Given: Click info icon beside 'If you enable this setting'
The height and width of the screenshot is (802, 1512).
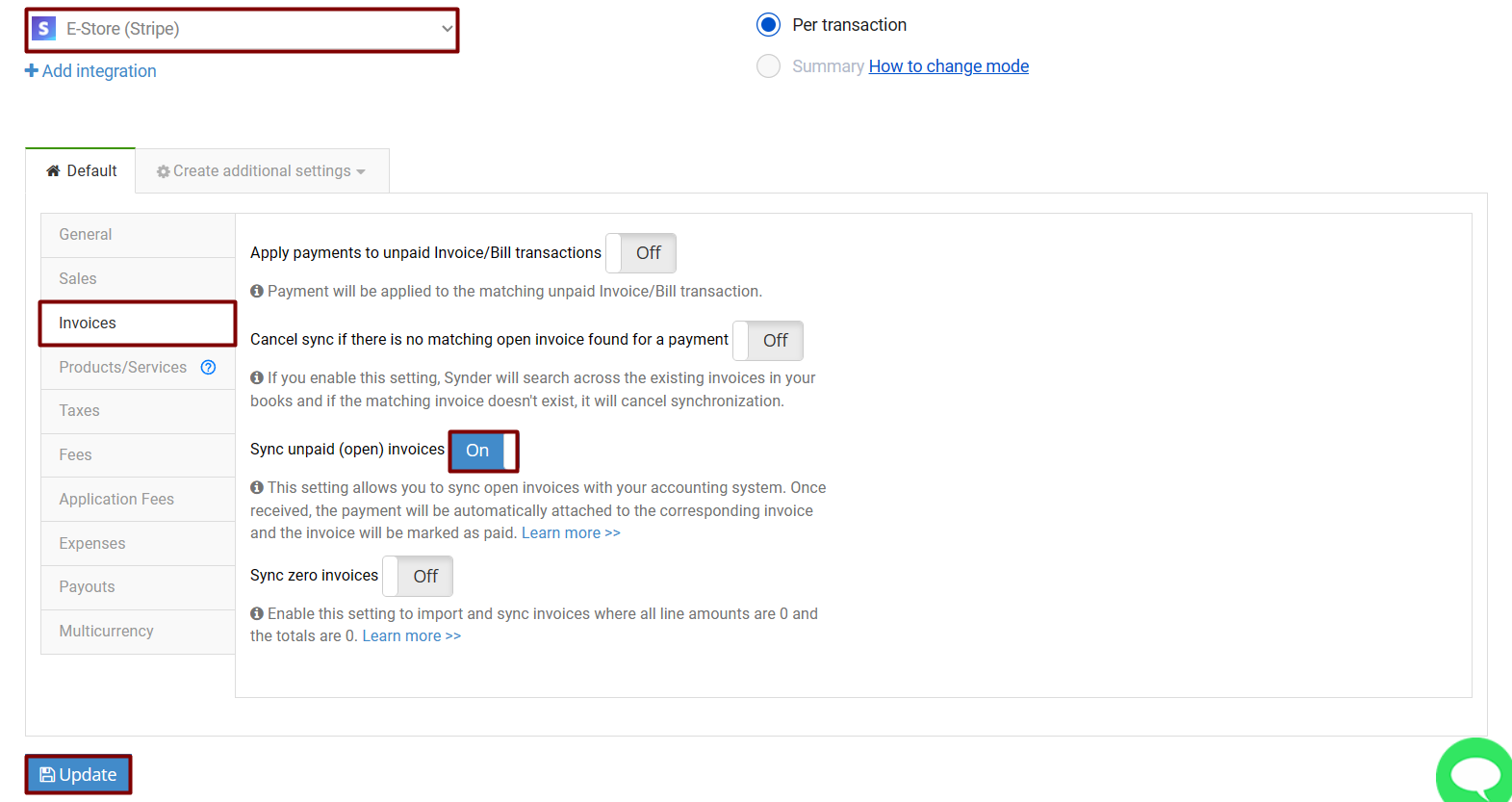Looking at the screenshot, I should 257,377.
